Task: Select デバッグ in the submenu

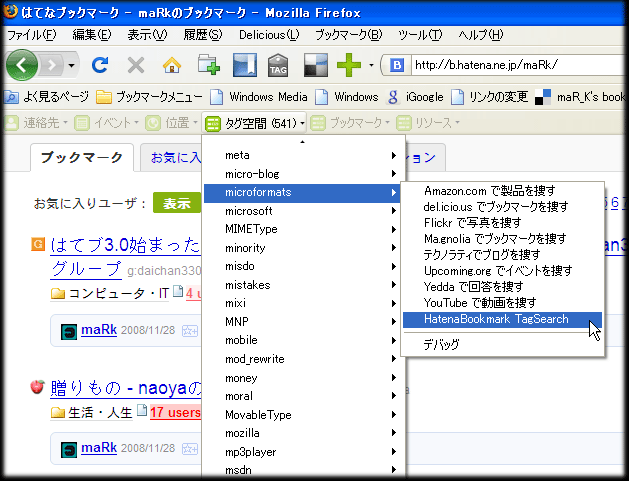Action: tap(441, 344)
